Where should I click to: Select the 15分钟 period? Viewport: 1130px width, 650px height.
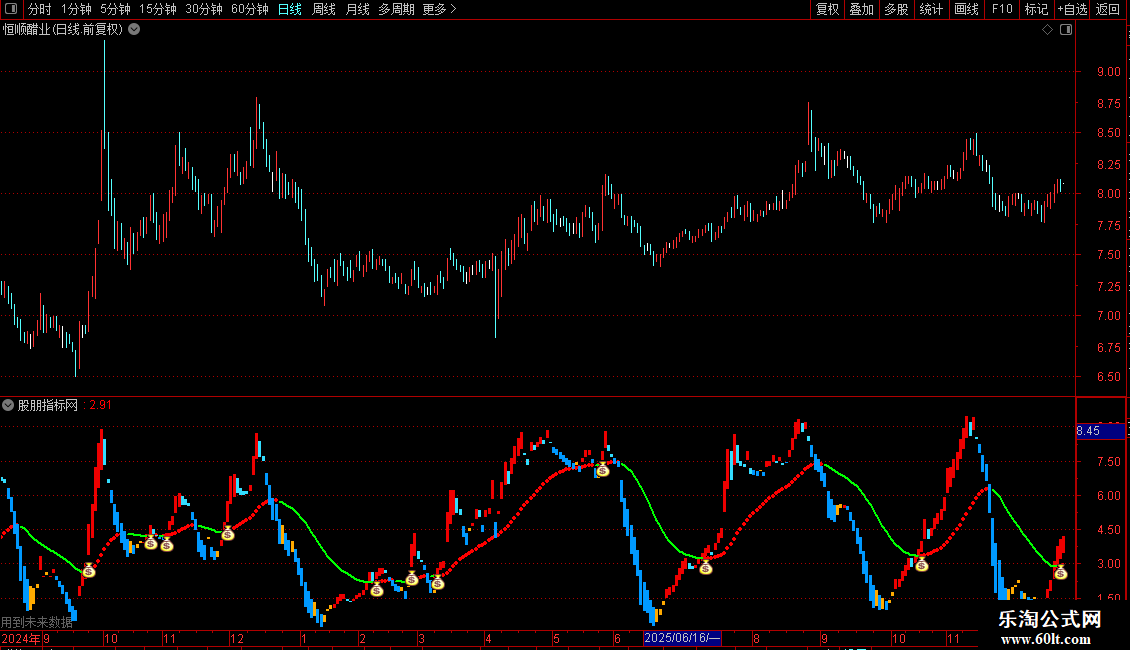(x=158, y=9)
